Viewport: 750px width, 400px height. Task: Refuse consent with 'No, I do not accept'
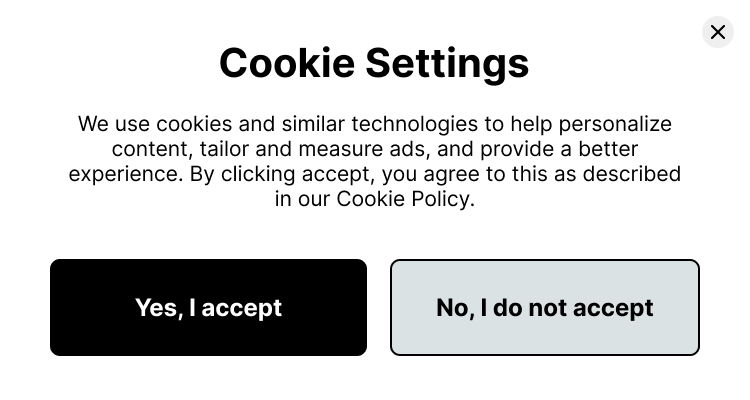coord(544,308)
